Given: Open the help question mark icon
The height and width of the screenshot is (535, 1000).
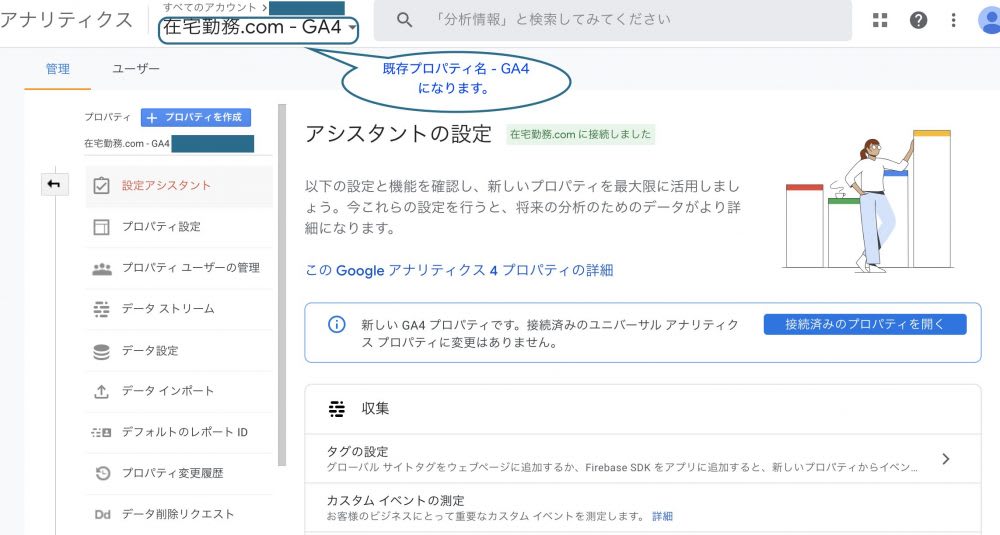Looking at the screenshot, I should point(918,20).
